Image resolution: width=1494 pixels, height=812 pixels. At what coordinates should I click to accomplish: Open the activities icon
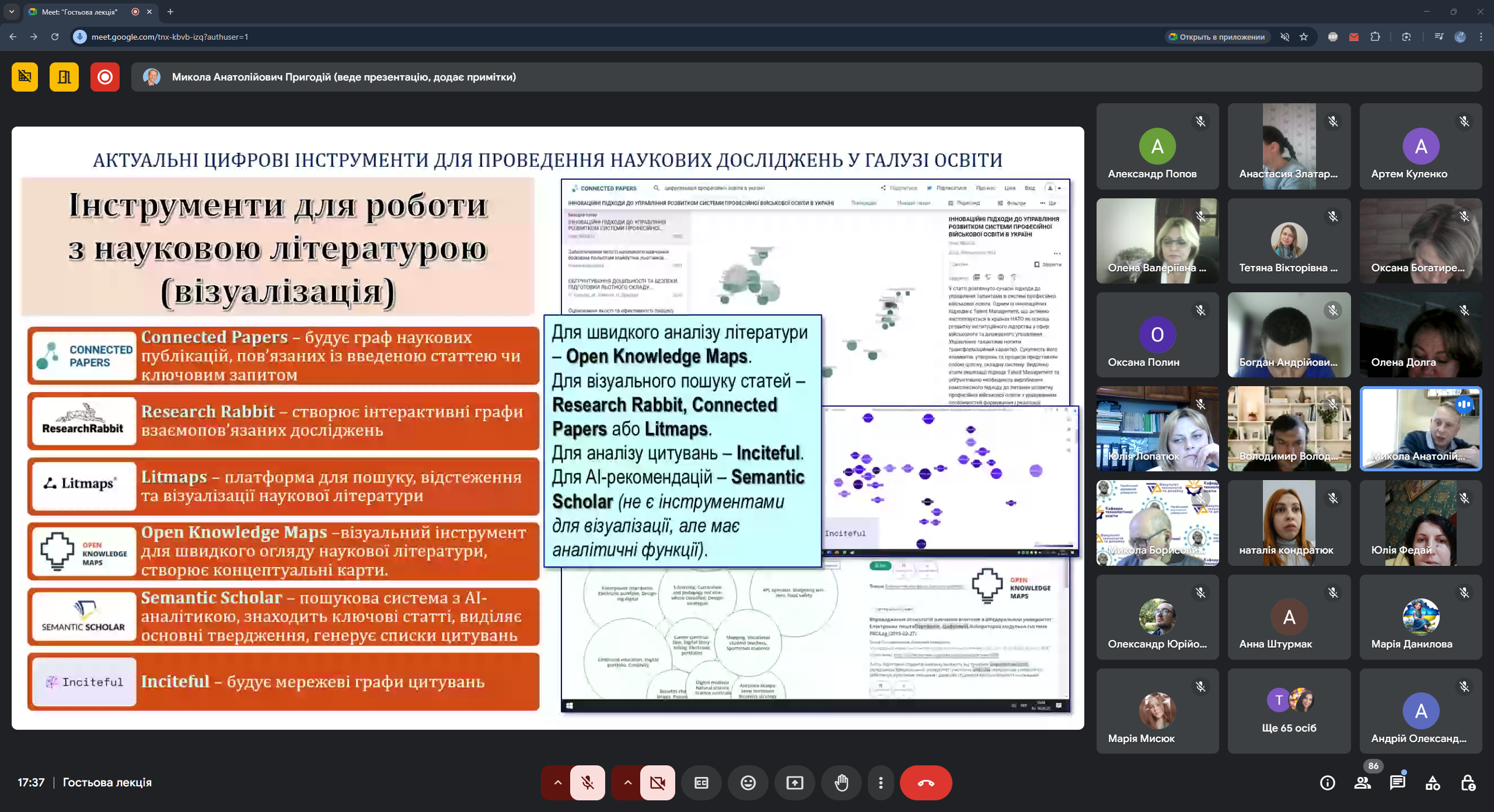click(1433, 783)
